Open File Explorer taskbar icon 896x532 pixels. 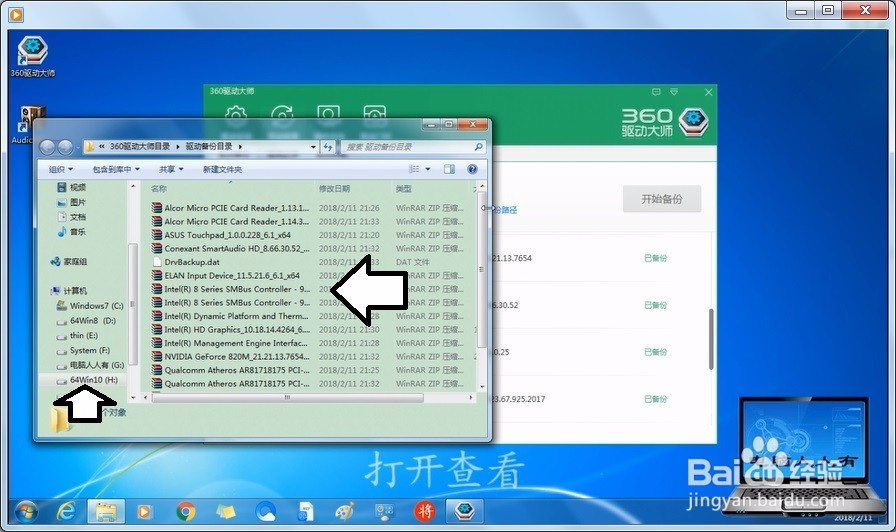coord(106,512)
